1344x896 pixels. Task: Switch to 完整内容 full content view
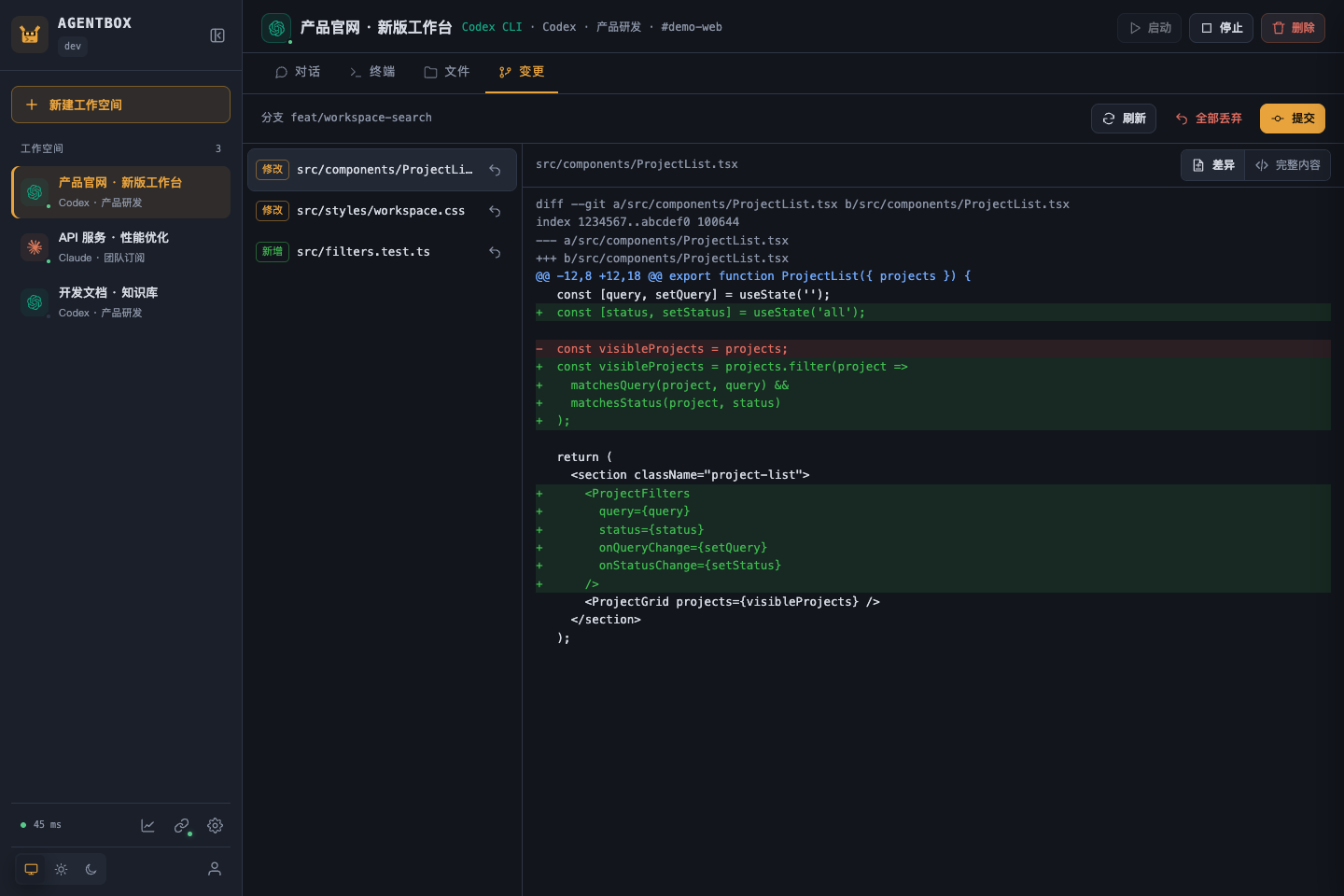click(x=1288, y=165)
